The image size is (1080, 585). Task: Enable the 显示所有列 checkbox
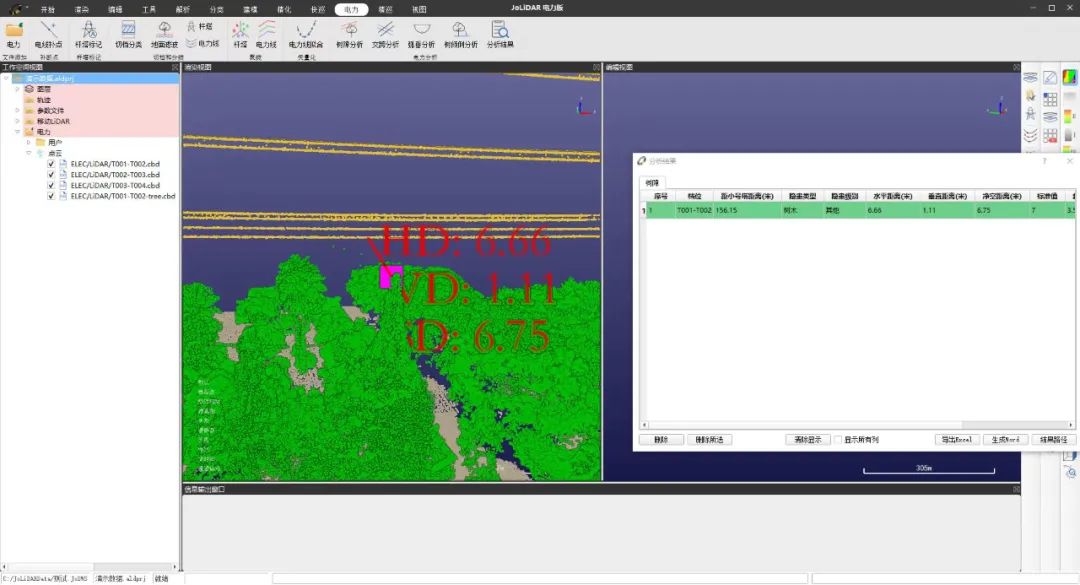(838, 440)
